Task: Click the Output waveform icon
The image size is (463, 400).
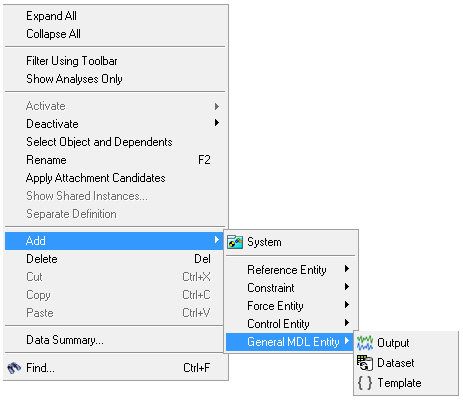Action: tap(365, 343)
